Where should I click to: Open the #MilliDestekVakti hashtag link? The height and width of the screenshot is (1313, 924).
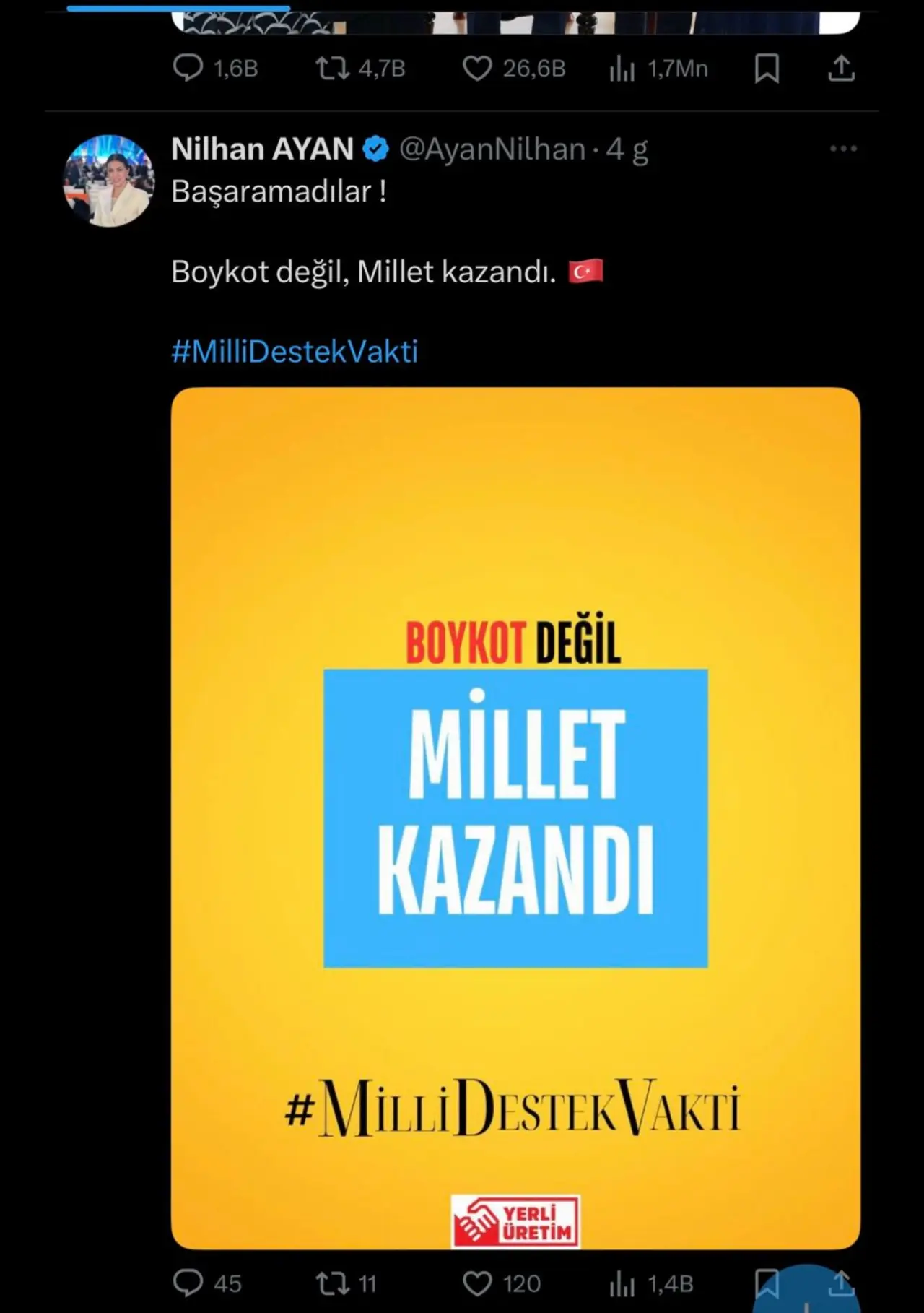click(x=295, y=352)
